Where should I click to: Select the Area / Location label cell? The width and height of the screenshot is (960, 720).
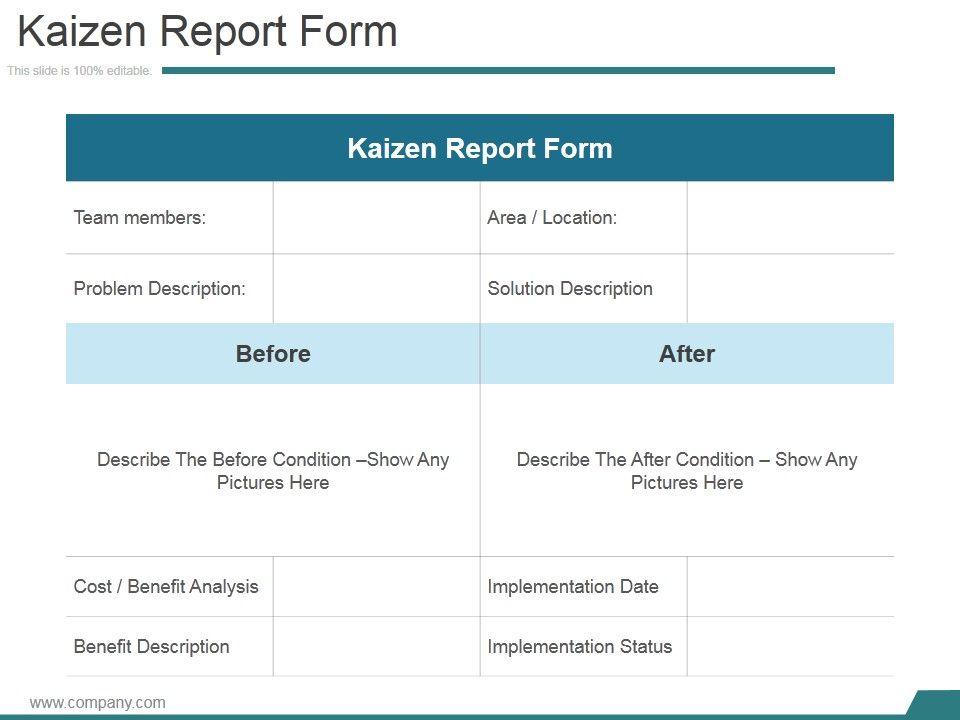click(552, 218)
